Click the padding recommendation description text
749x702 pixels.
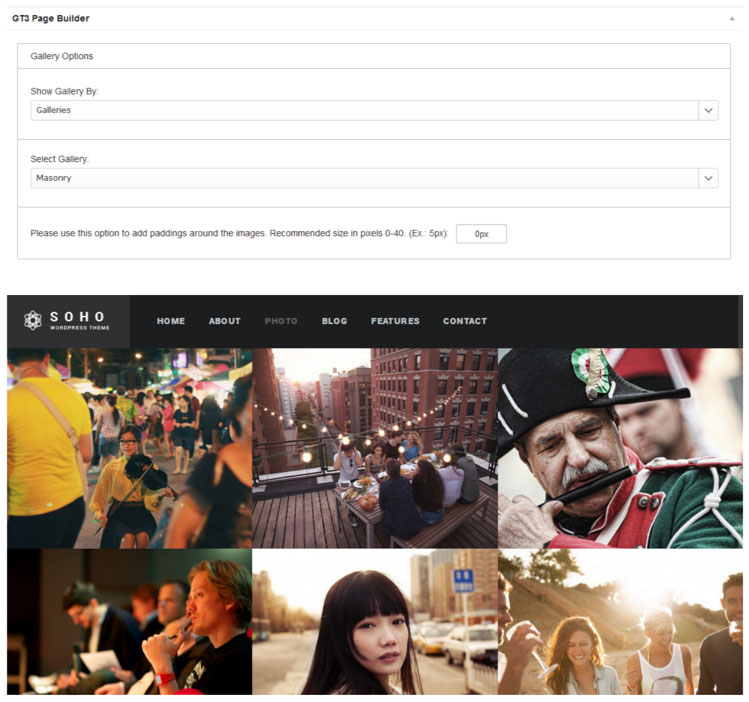[x=239, y=234]
